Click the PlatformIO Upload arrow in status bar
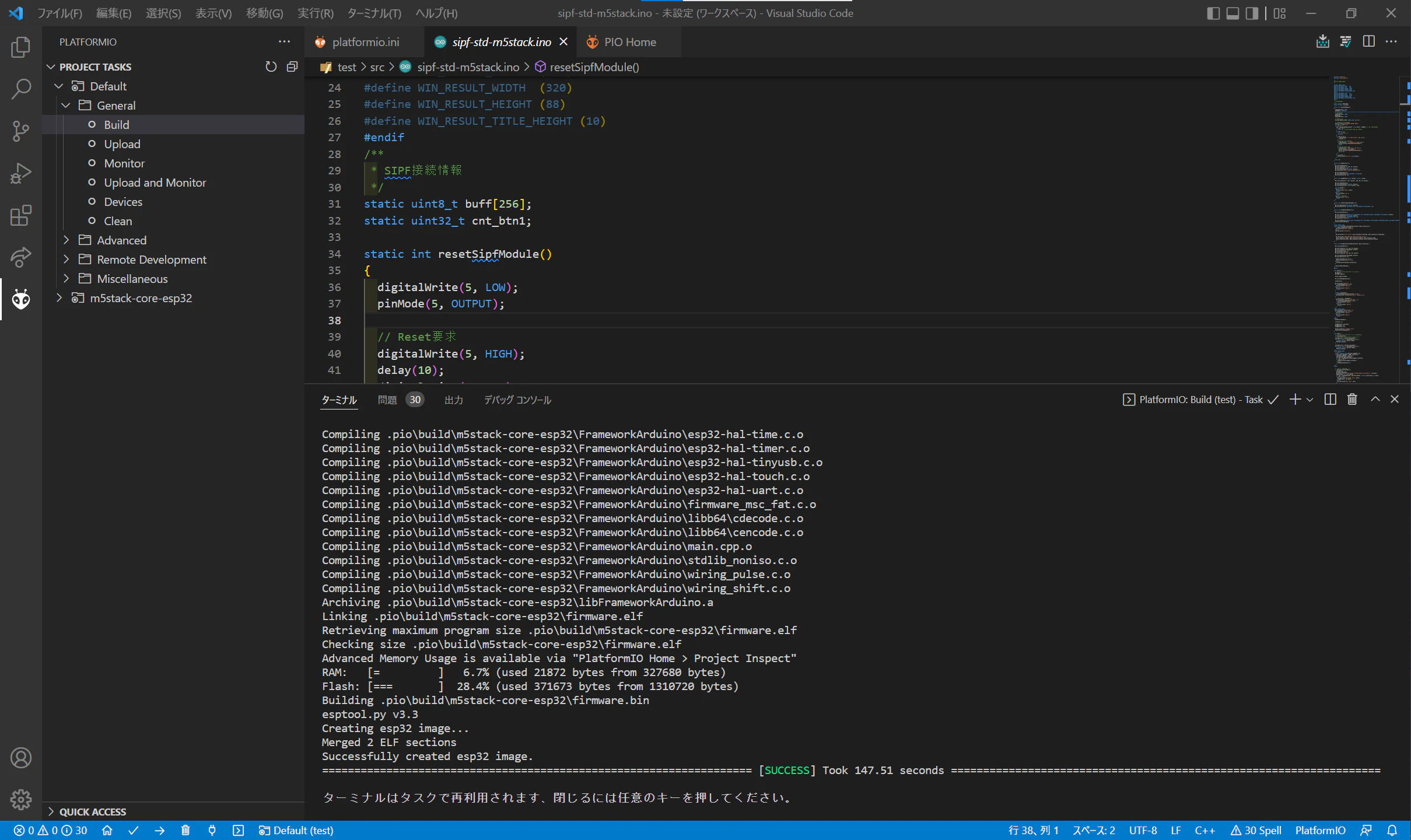This screenshot has height=840, width=1411. 160,830
